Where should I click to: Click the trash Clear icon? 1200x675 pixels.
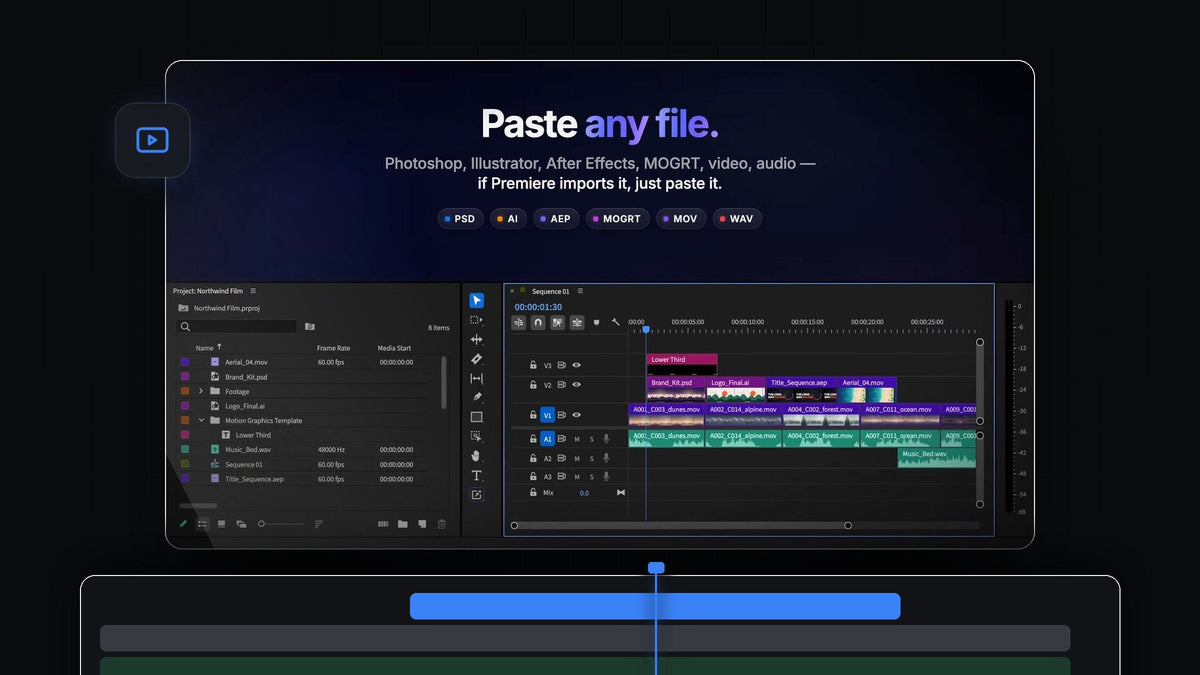pos(441,524)
